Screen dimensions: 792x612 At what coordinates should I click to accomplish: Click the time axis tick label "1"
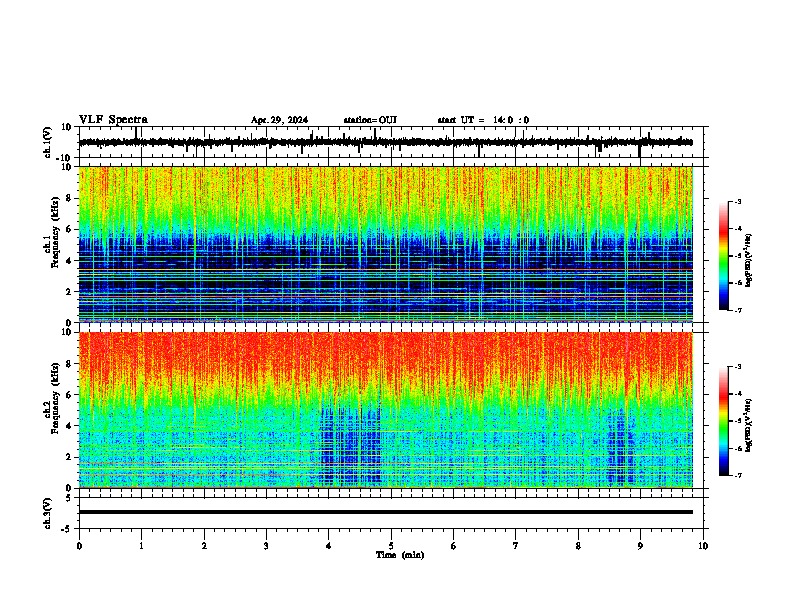[142, 546]
